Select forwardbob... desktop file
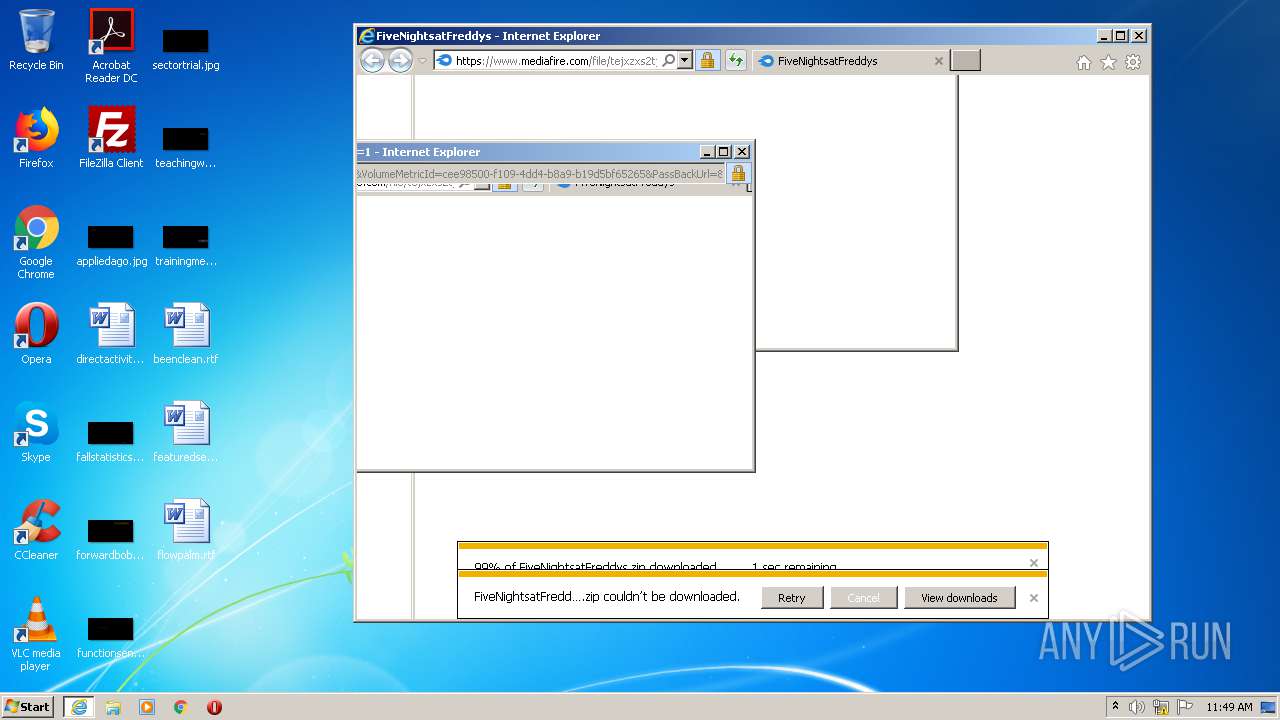The image size is (1280, 720). click(111, 540)
